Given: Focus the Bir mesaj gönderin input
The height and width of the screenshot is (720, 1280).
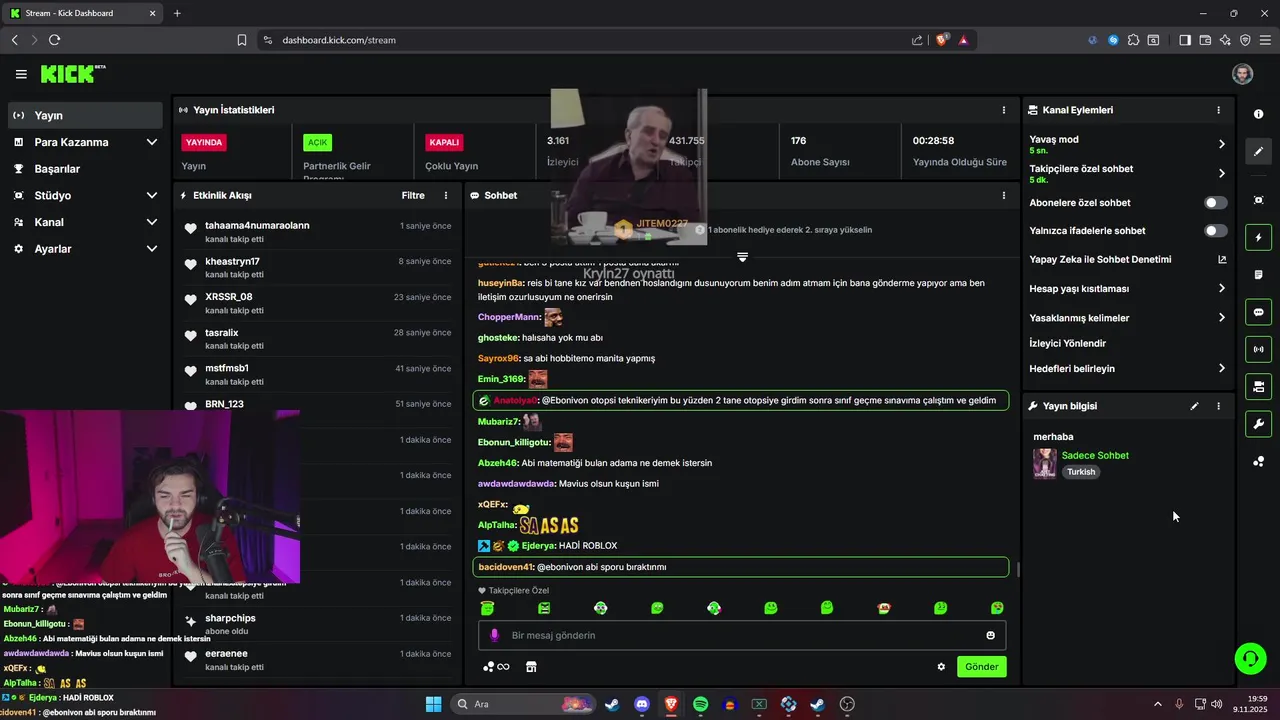Looking at the screenshot, I should [741, 635].
